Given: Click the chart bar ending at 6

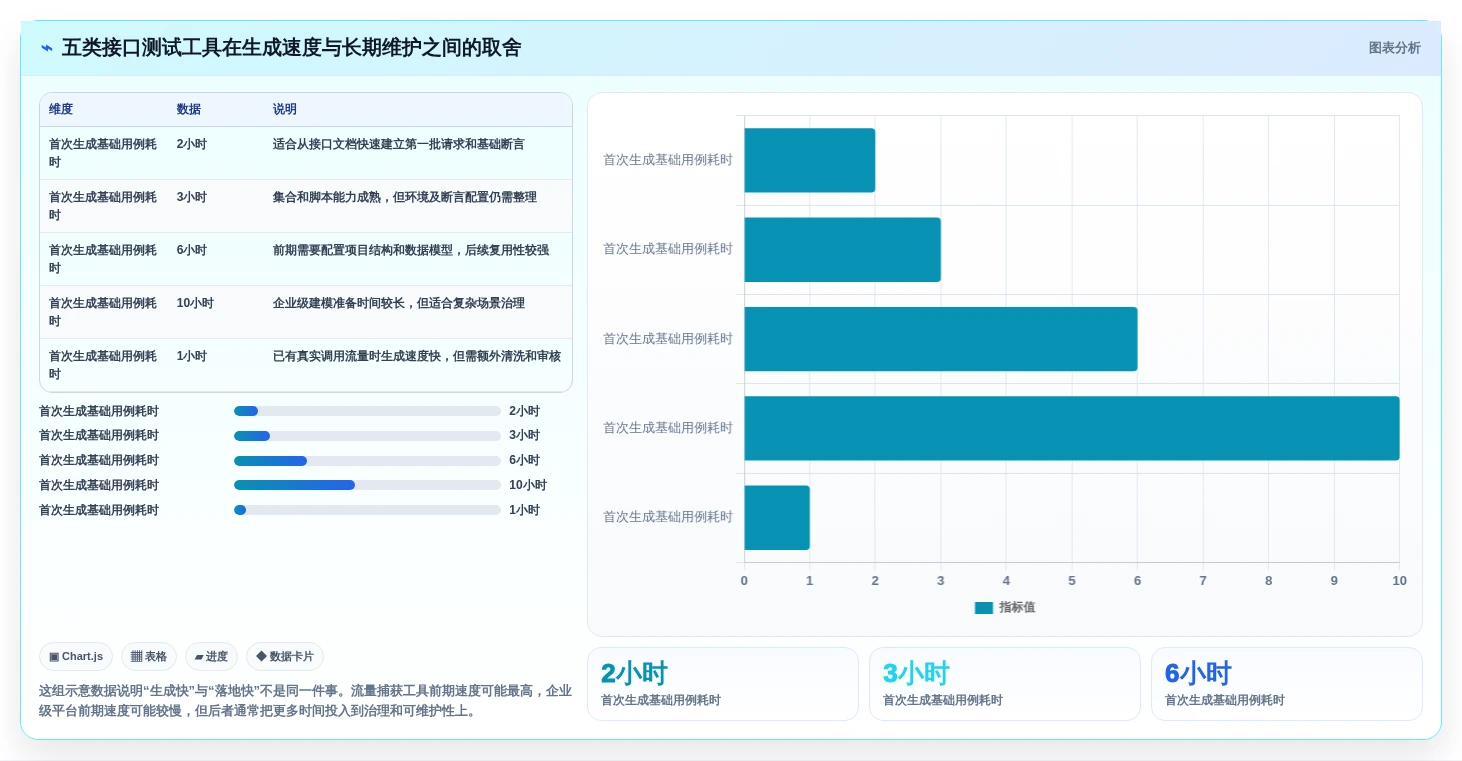Looking at the screenshot, I should click(940, 339).
